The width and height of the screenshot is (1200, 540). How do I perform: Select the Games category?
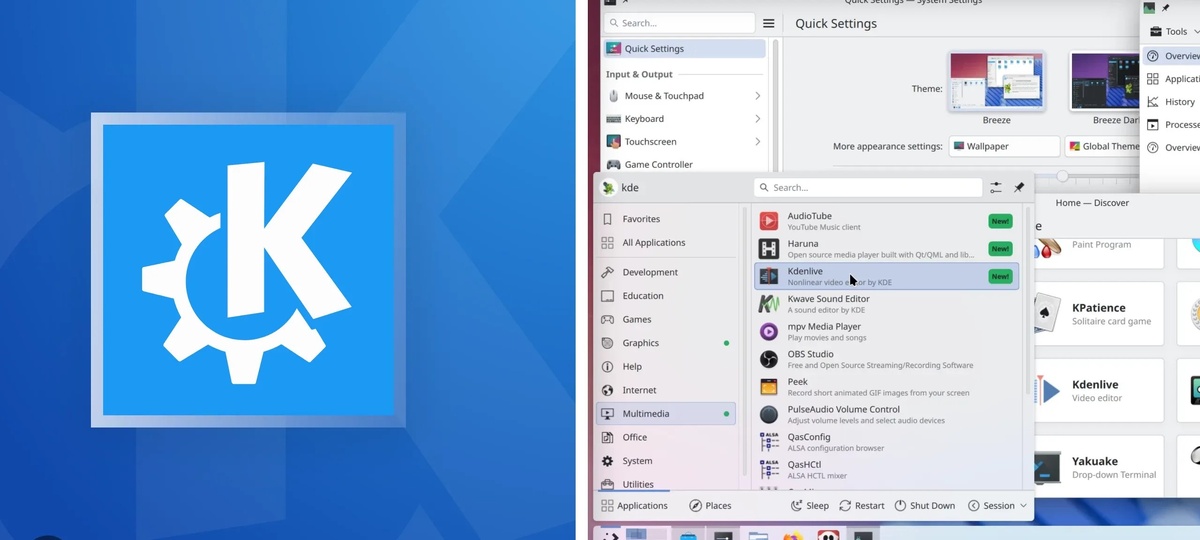coord(667,320)
